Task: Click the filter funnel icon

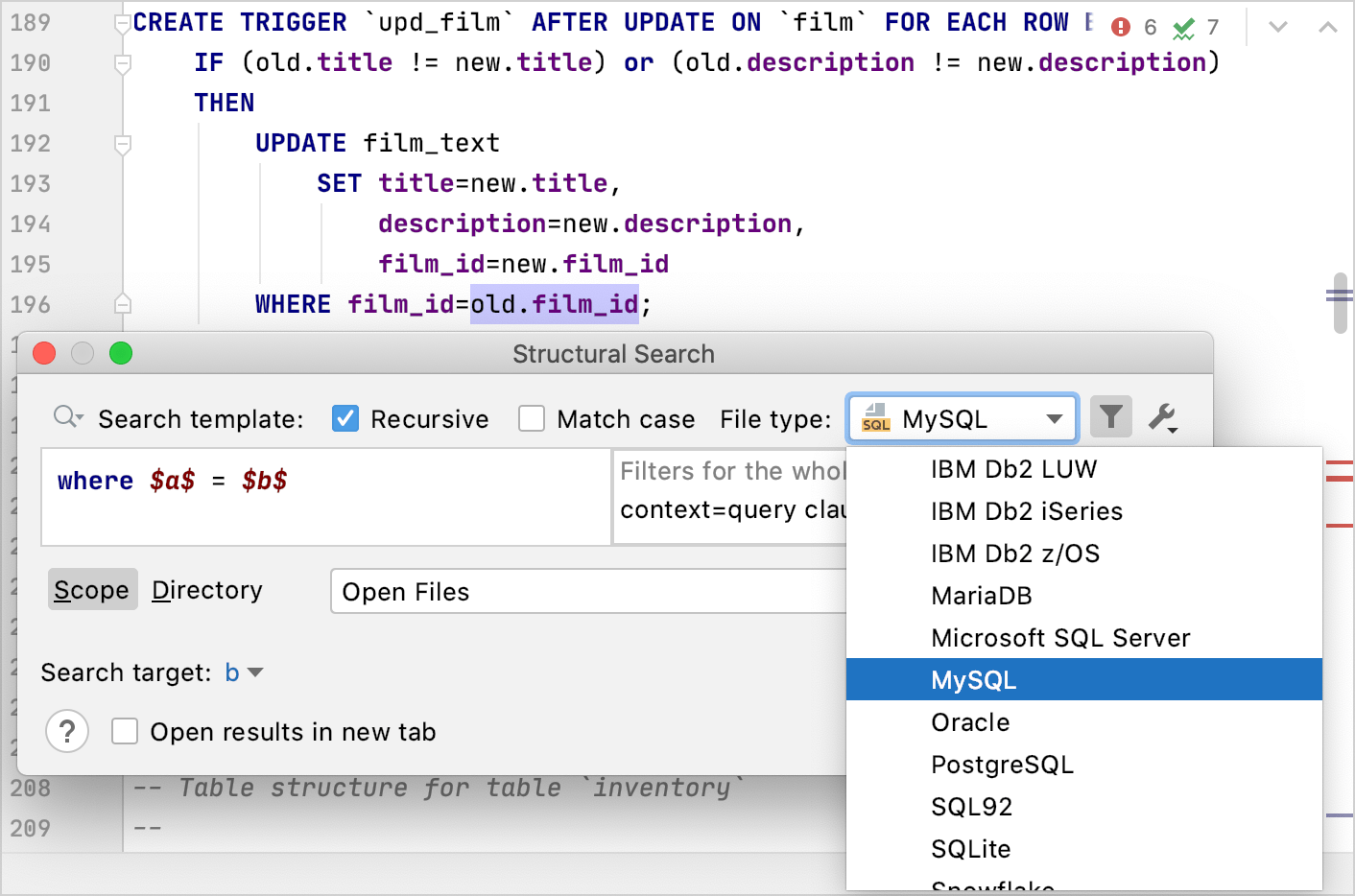Action: point(1111,417)
